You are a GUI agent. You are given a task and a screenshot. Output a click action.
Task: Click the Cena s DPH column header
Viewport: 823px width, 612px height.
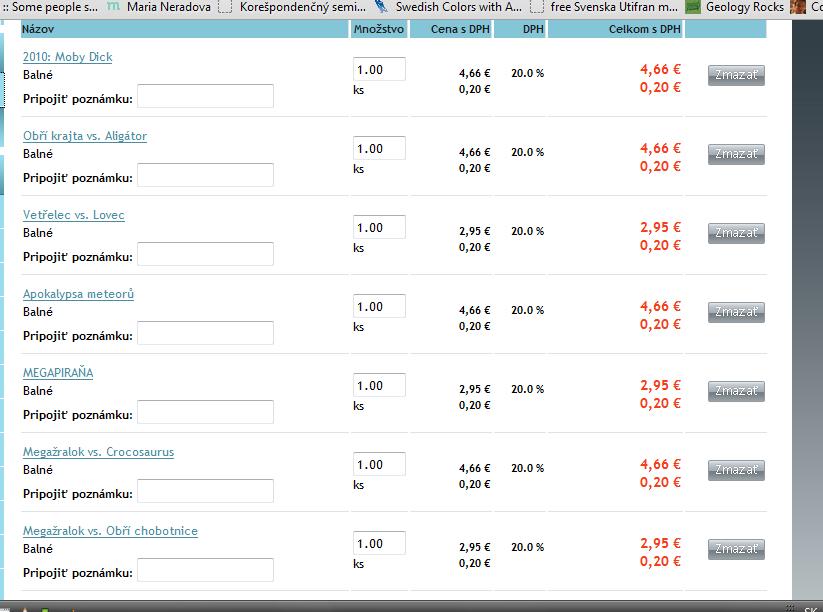click(451, 29)
